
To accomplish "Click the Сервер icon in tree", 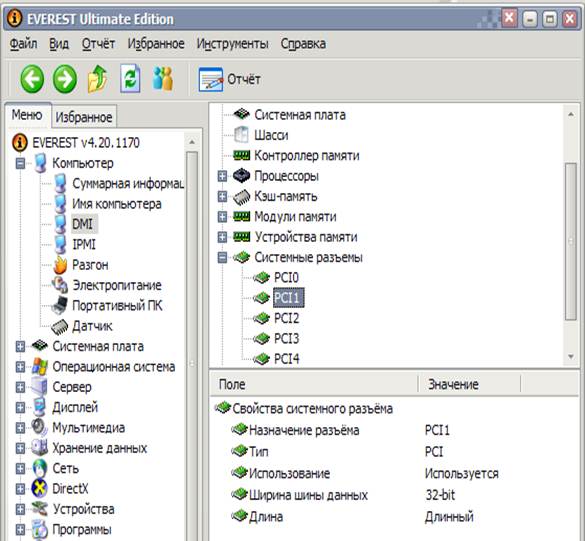I will [40, 387].
